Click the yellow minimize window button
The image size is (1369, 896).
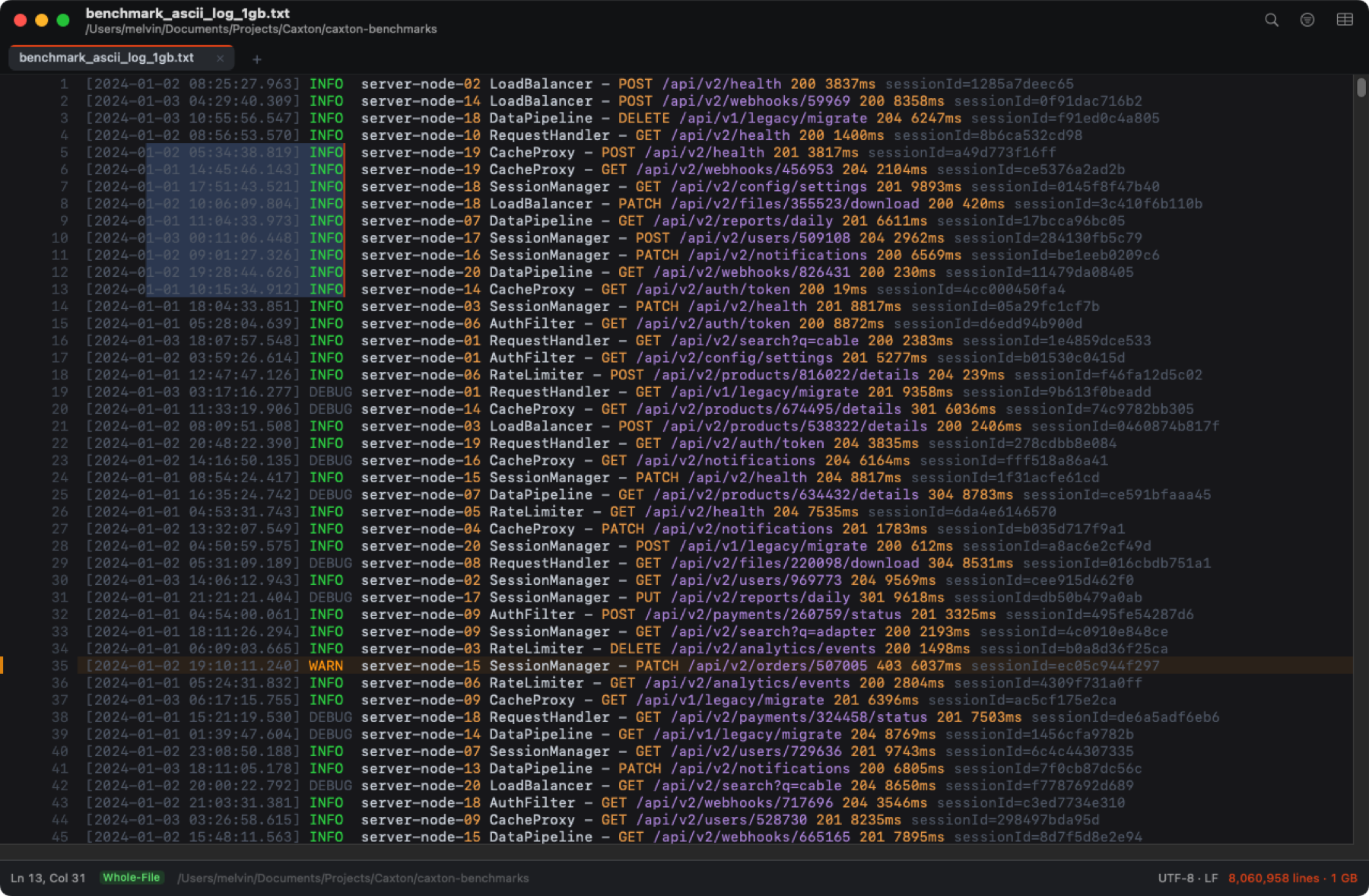click(42, 21)
